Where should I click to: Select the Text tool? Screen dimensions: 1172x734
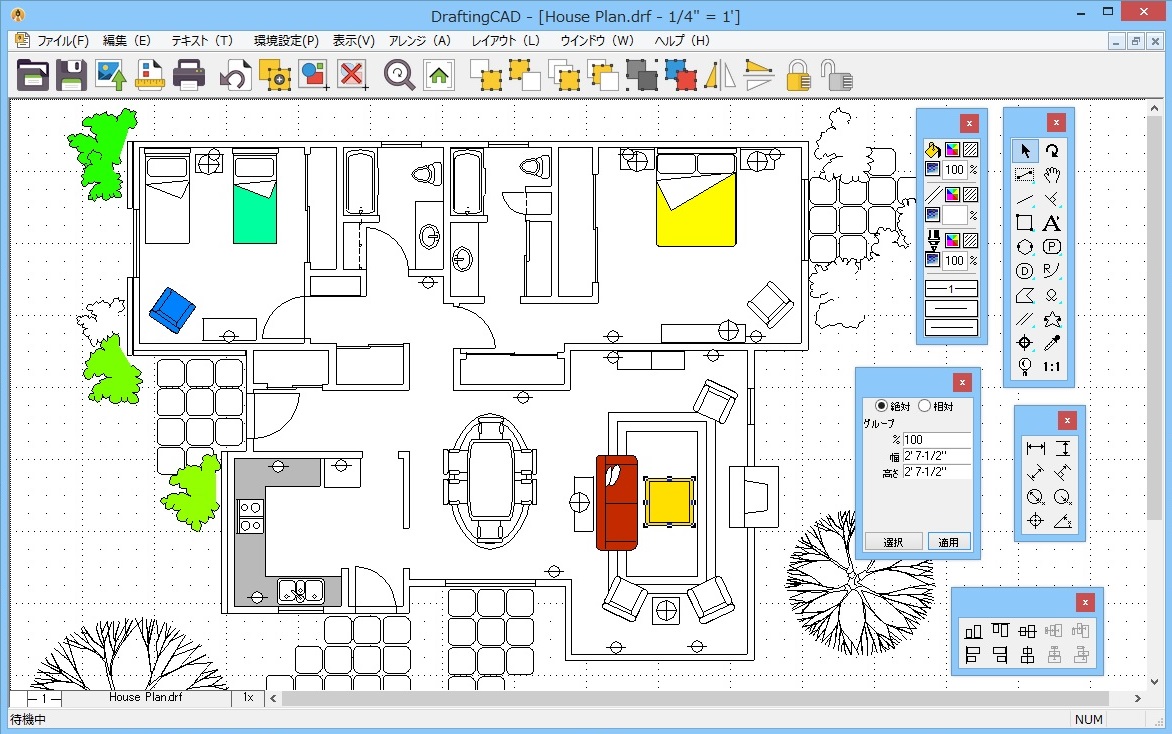tap(1051, 223)
